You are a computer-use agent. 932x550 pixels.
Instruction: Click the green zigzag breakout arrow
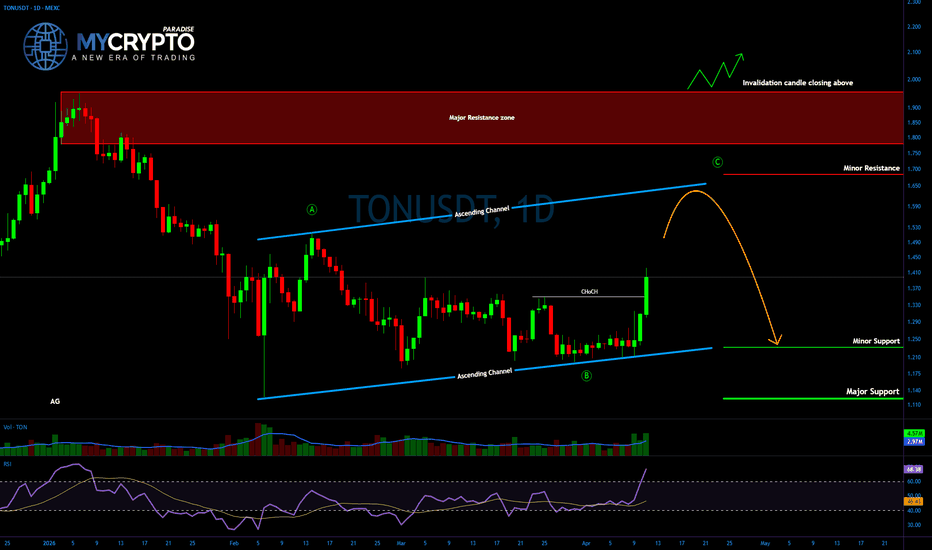click(715, 71)
